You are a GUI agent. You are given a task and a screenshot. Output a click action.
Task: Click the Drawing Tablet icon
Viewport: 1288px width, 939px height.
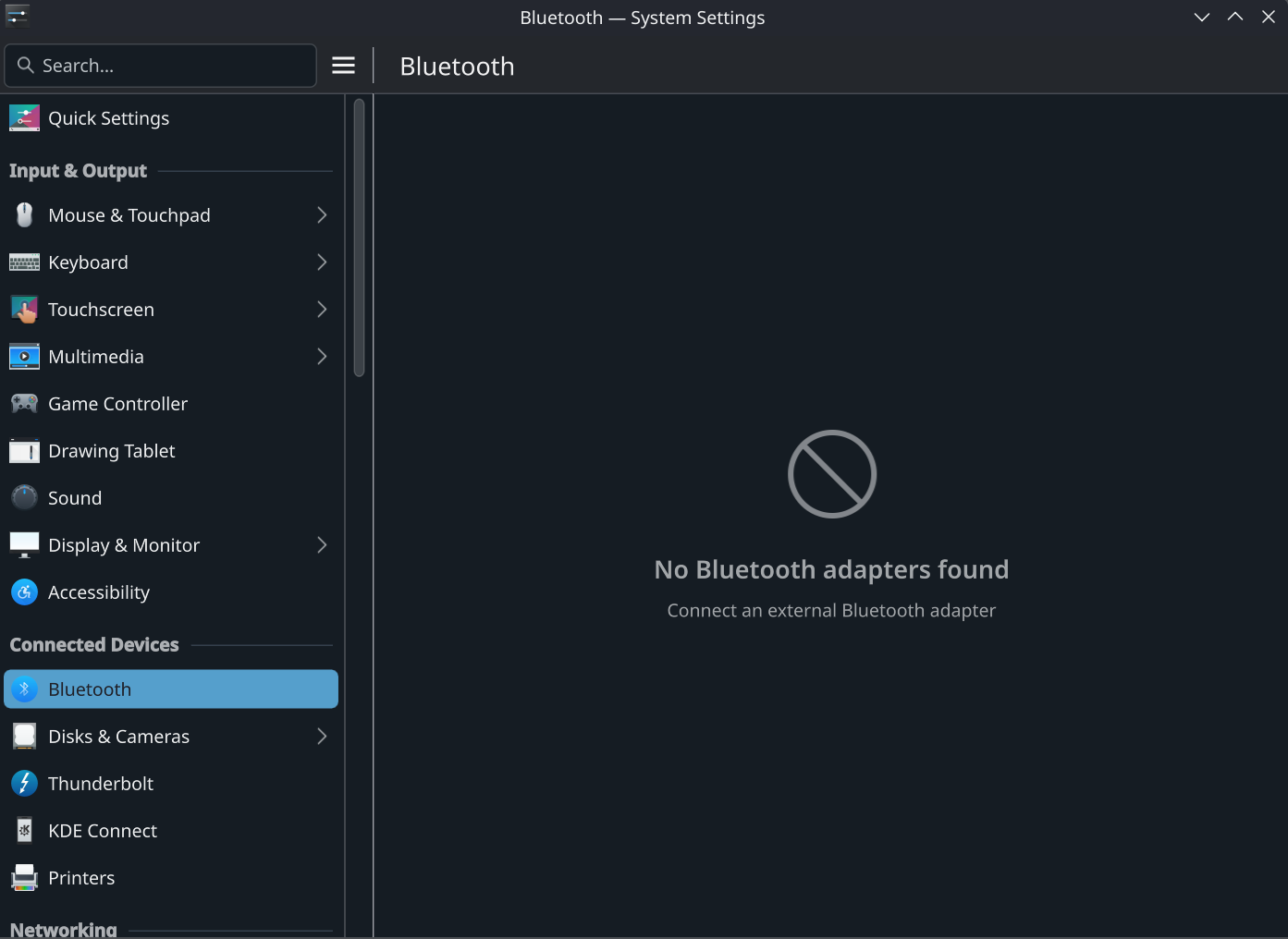(x=24, y=451)
